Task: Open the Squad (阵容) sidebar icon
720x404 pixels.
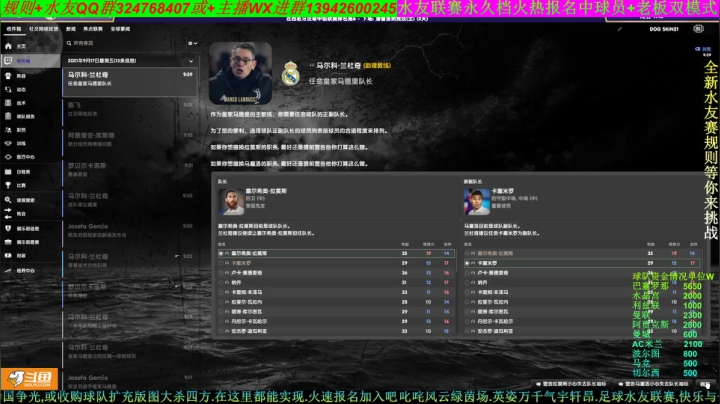Action: [x=8, y=76]
